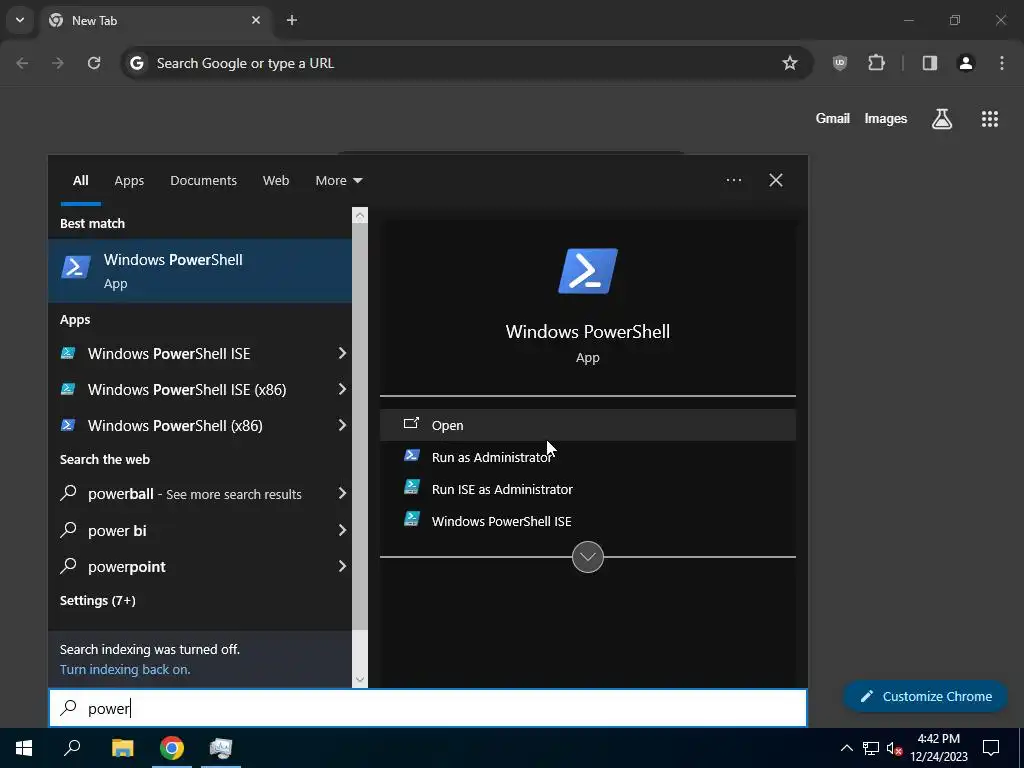Screen dimensions: 1024x768
Task: Expand power bi web result arrow
Action: click(342, 530)
